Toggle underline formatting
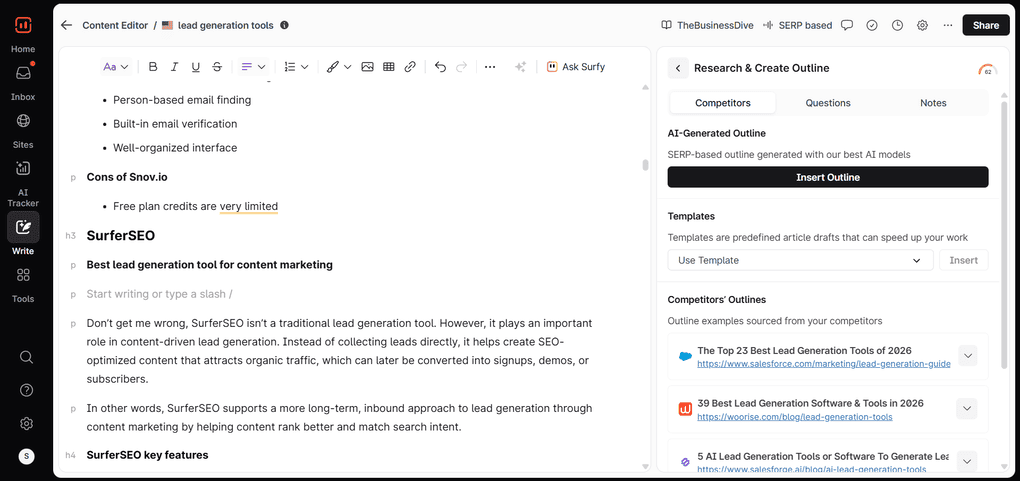This screenshot has height=481, width=1020. tap(196, 66)
